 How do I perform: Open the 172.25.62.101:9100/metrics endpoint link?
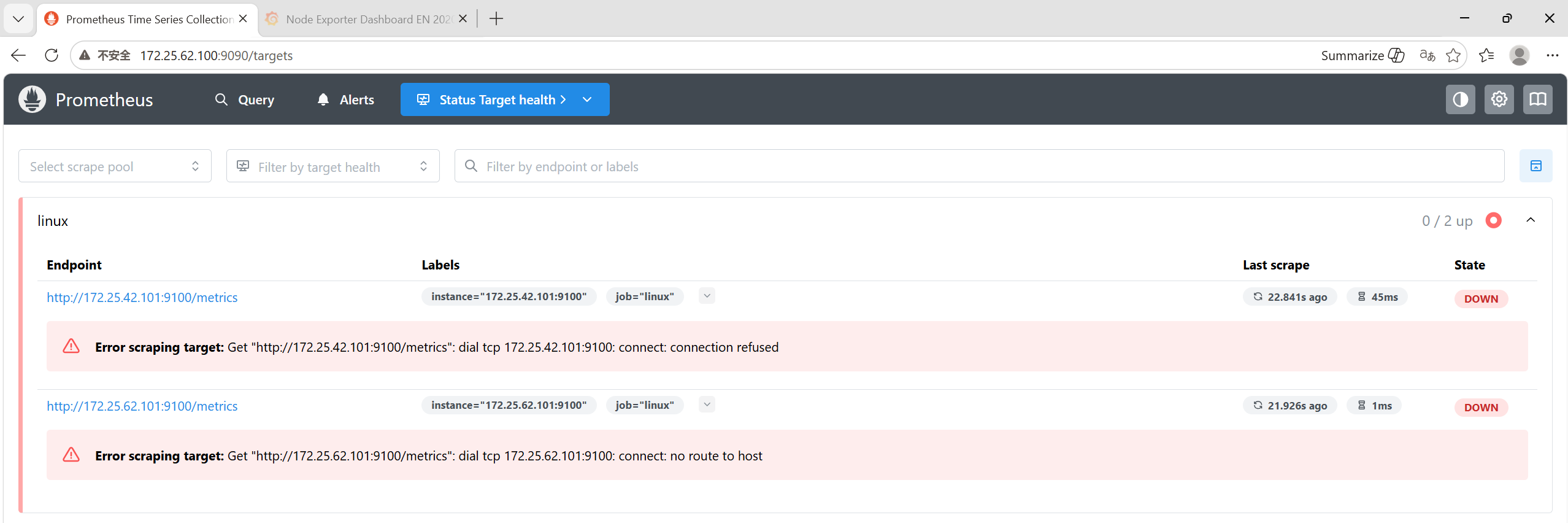[x=142, y=406]
